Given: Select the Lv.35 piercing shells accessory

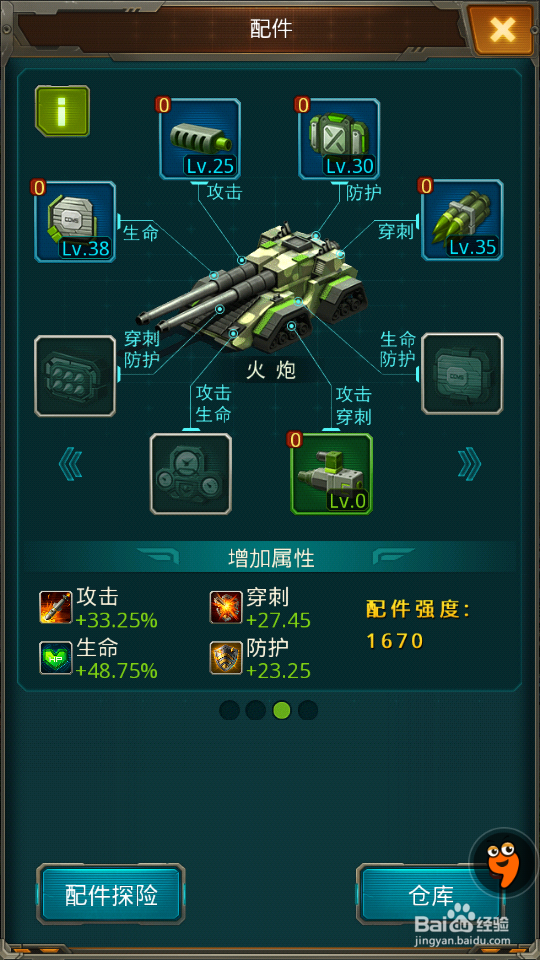Looking at the screenshot, I should (462, 220).
